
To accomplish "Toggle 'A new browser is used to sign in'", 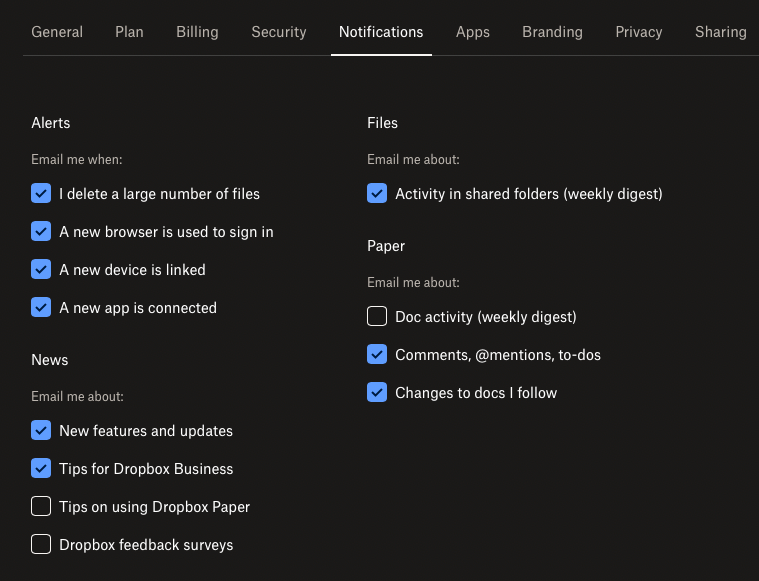I will click(41, 232).
